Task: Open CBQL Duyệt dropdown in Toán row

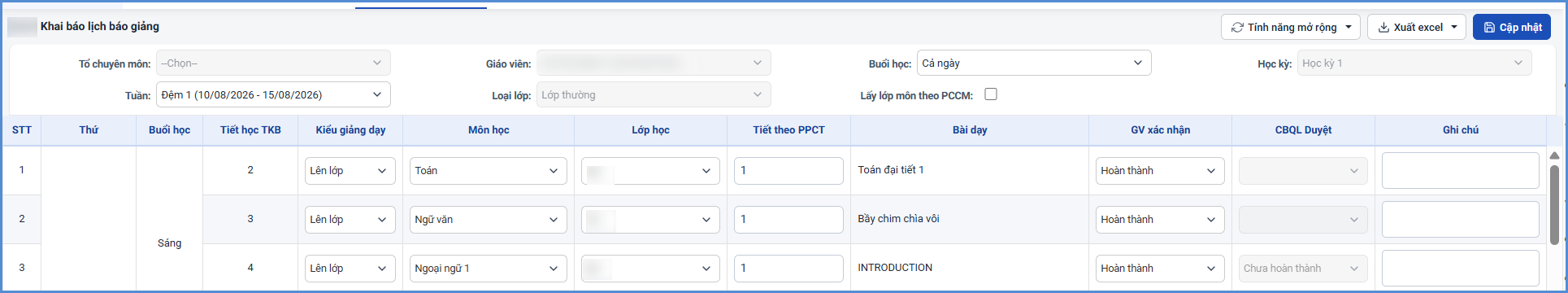Action: click(x=1303, y=171)
